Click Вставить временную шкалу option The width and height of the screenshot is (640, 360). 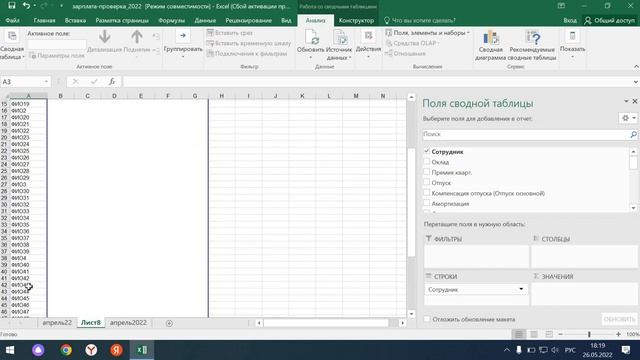tap(249, 43)
